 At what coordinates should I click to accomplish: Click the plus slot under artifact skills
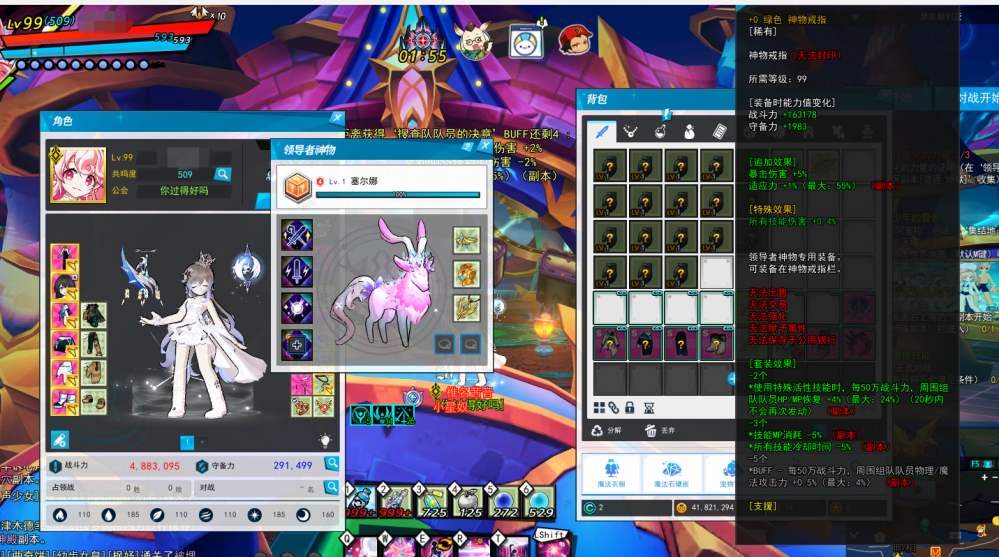[x=297, y=345]
